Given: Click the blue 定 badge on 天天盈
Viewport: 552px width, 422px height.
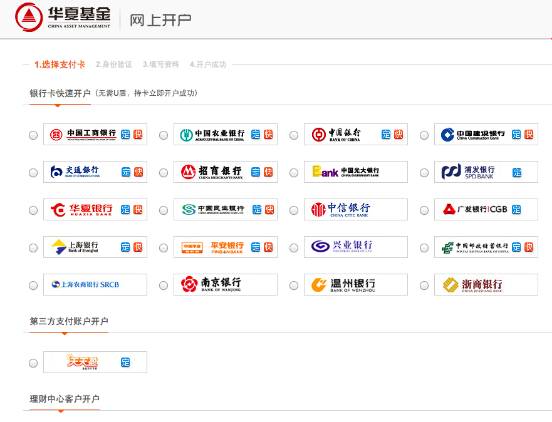Looking at the screenshot, I should (x=126, y=362).
